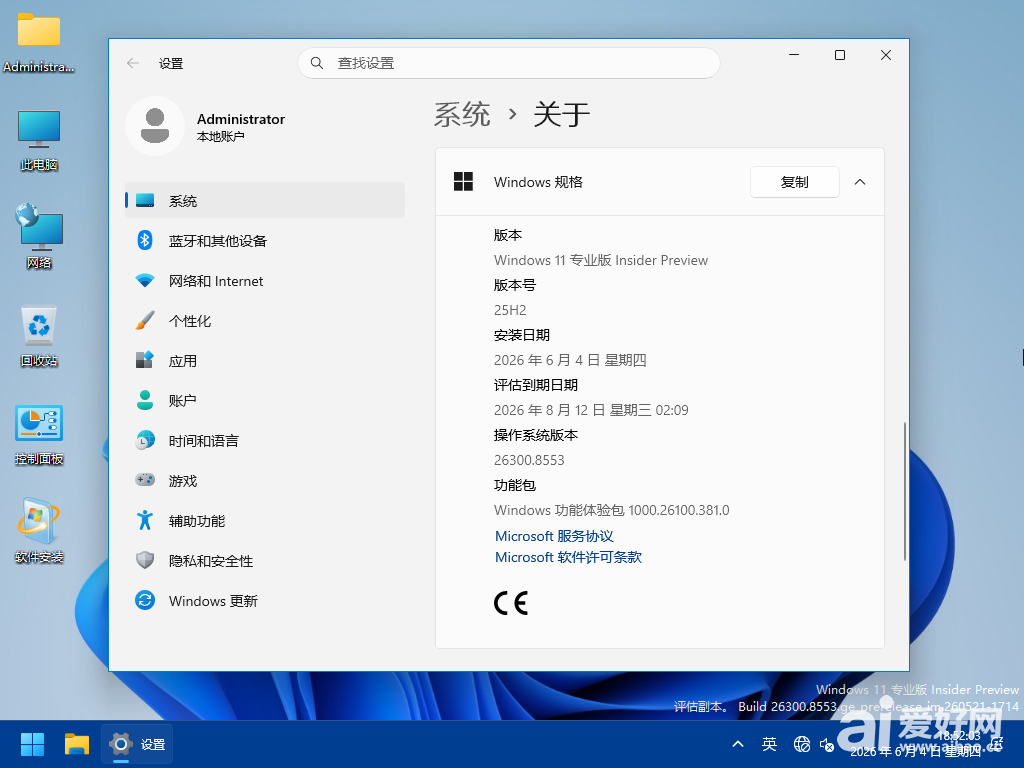The image size is (1024, 768).
Task: Select the 此电脑 desktop icon
Action: tap(39, 140)
